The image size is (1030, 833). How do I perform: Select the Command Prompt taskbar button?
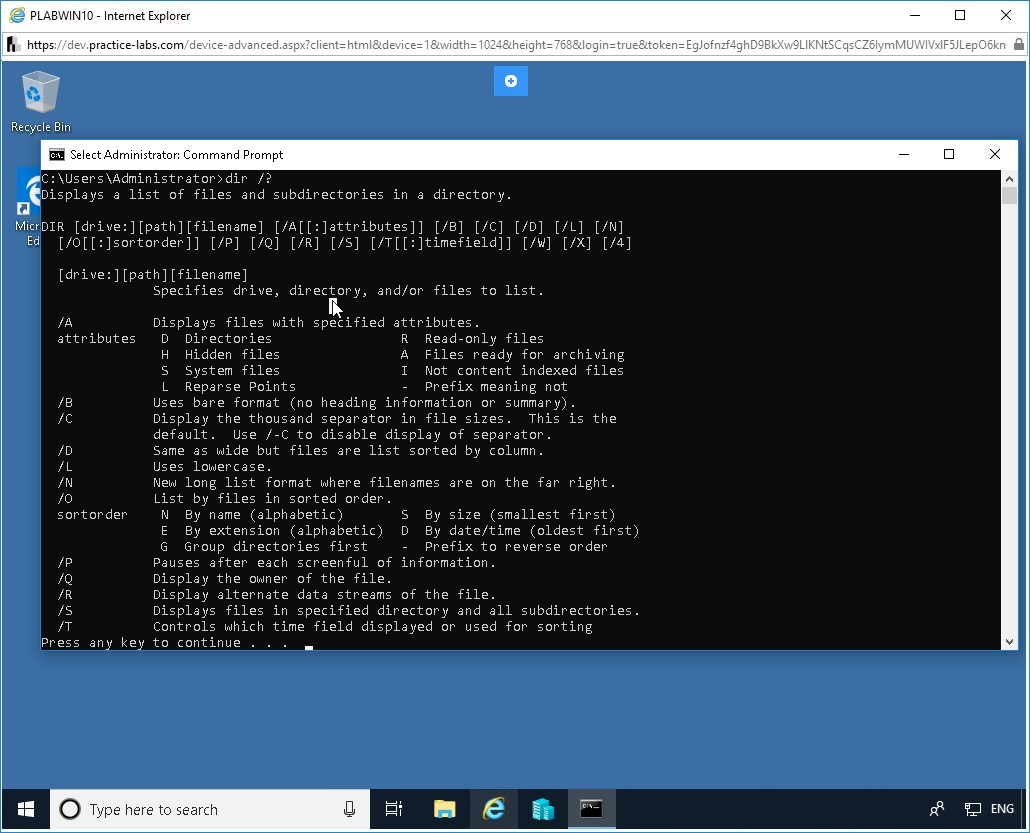[x=591, y=809]
